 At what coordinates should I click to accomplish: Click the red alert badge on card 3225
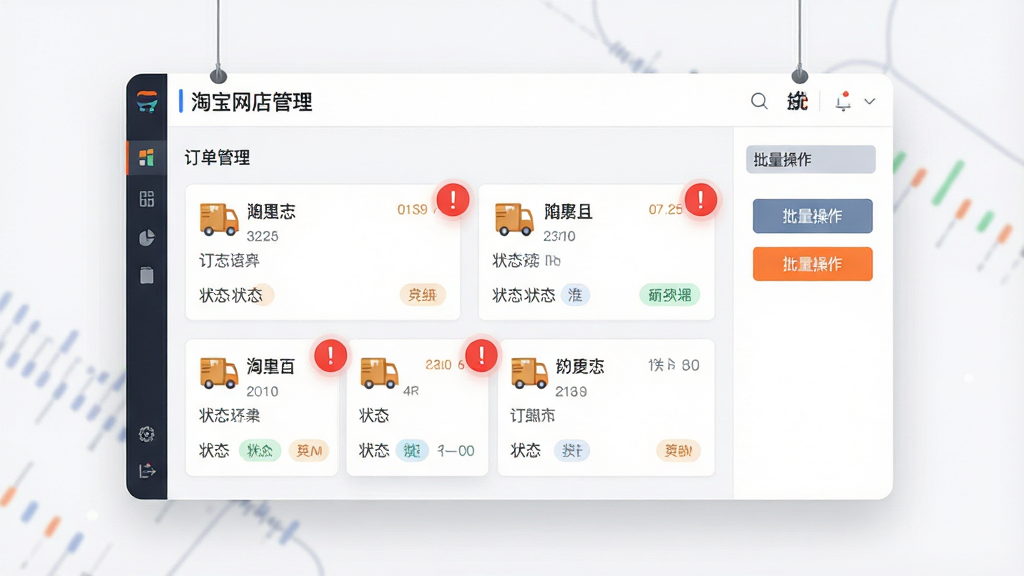453,200
